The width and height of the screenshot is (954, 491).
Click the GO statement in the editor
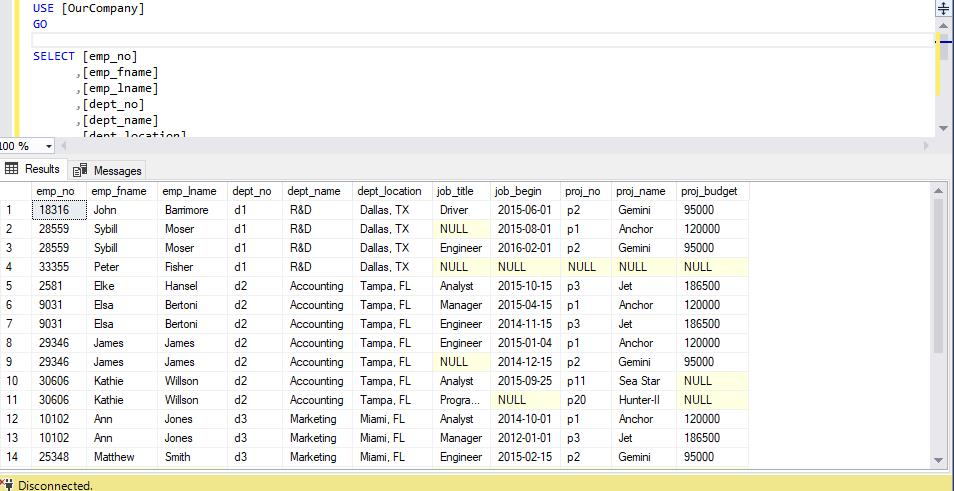40,25
